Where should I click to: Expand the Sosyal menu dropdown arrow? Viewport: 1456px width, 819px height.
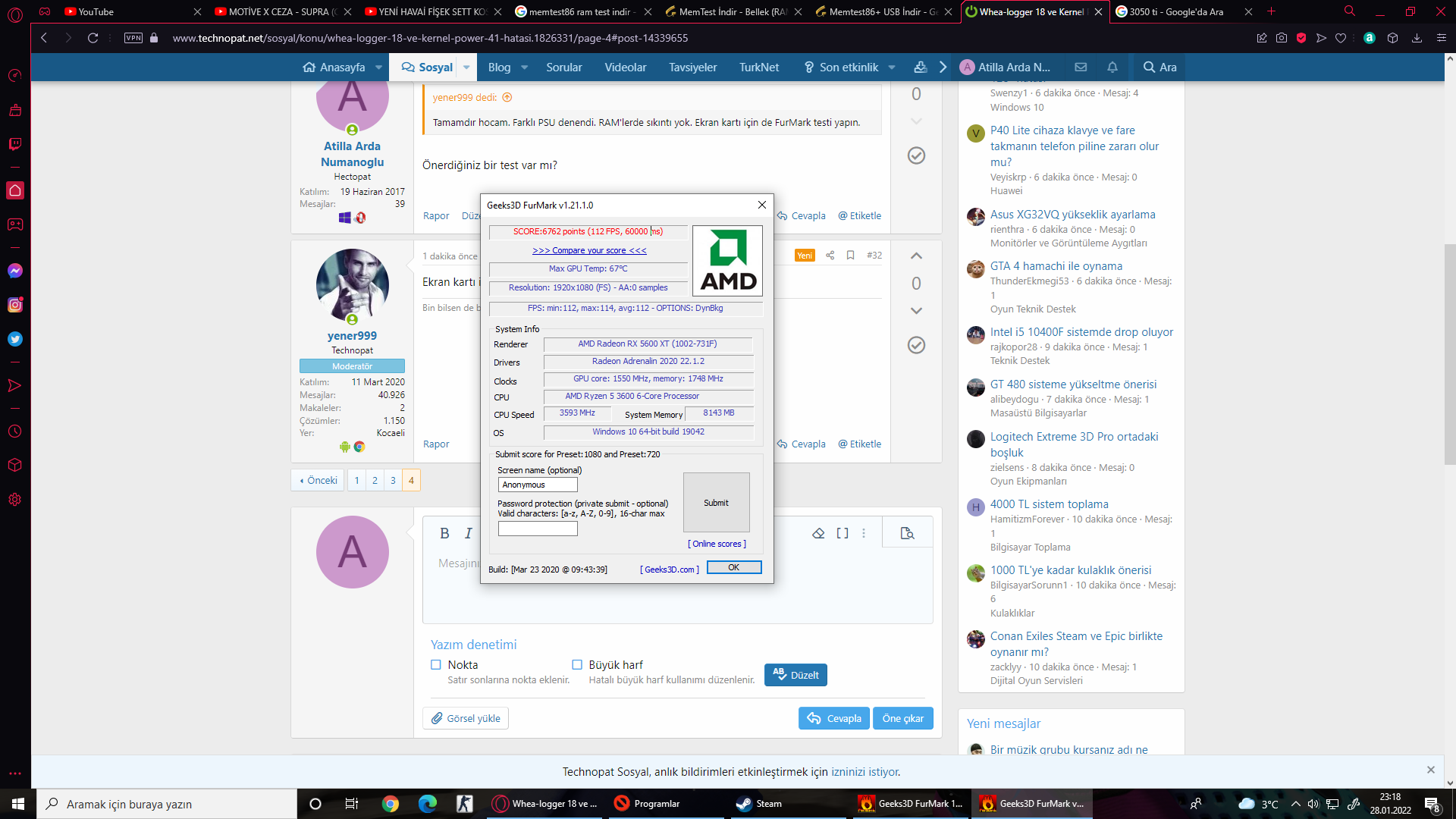pos(466,67)
